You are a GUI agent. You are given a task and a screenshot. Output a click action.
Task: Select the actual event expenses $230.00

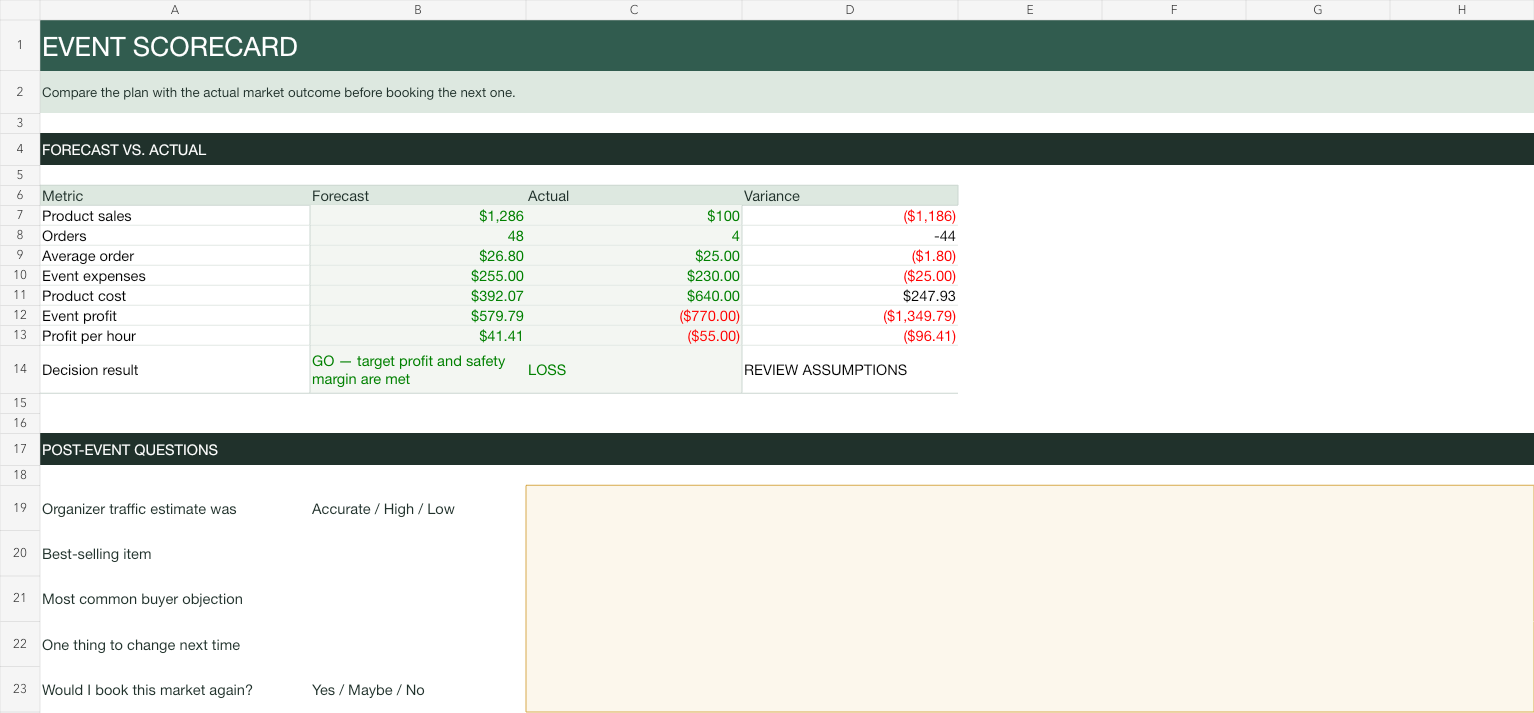634,276
